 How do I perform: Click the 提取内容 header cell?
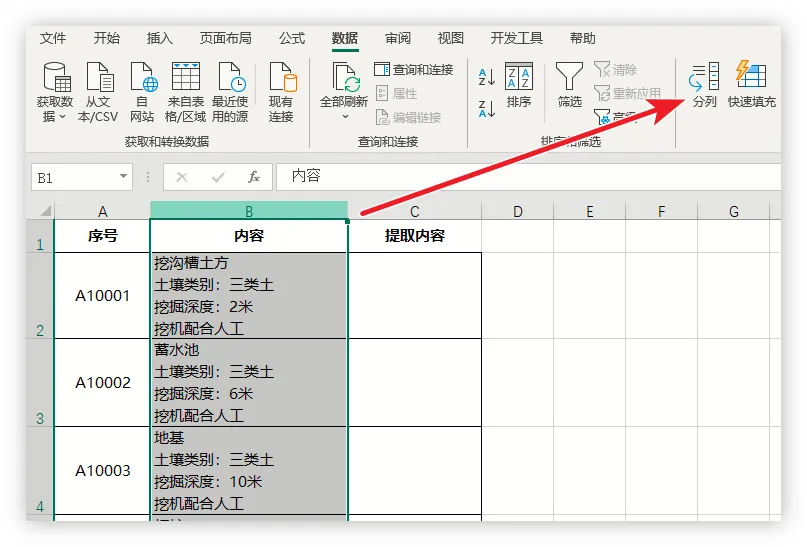point(415,236)
